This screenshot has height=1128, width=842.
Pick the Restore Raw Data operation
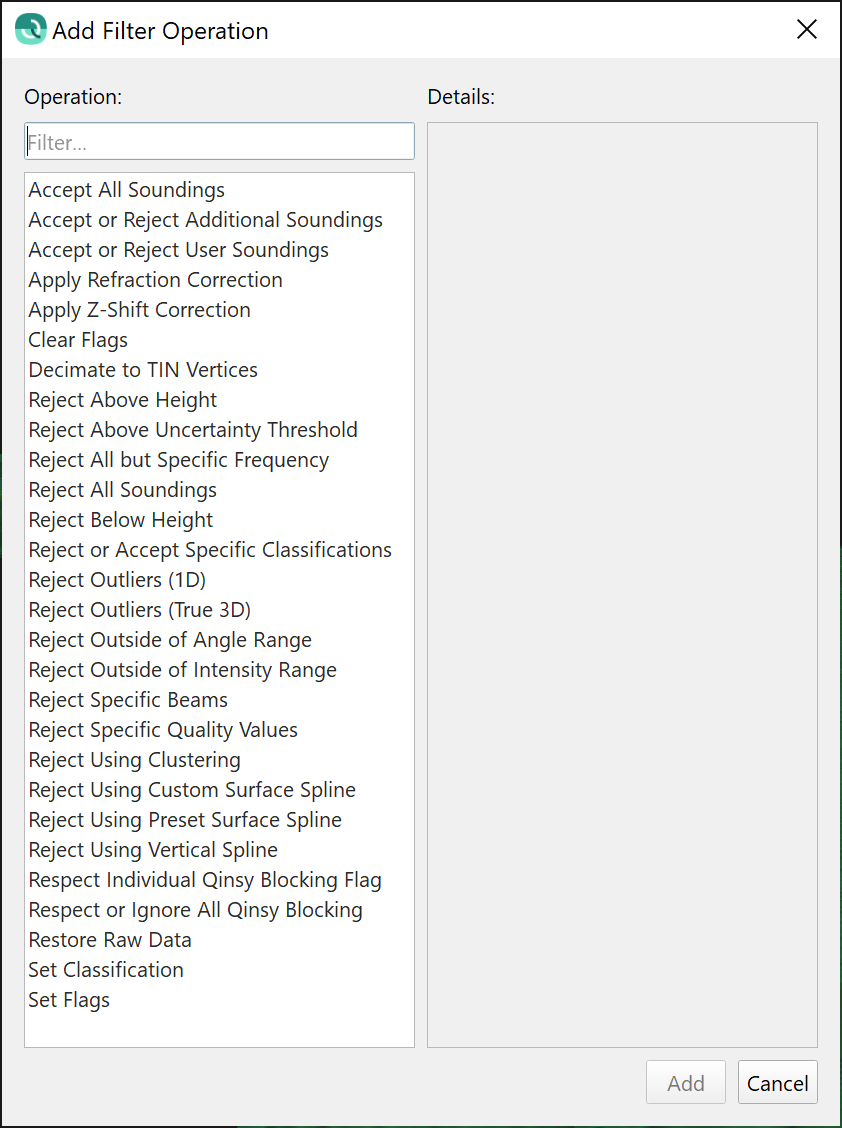click(x=110, y=940)
